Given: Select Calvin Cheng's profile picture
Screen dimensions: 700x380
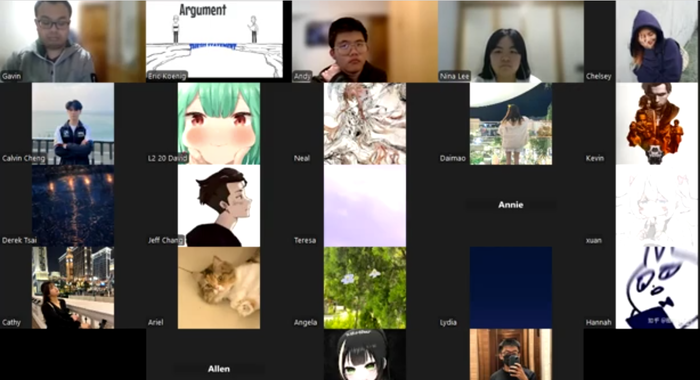Looking at the screenshot, I should click(x=73, y=124).
